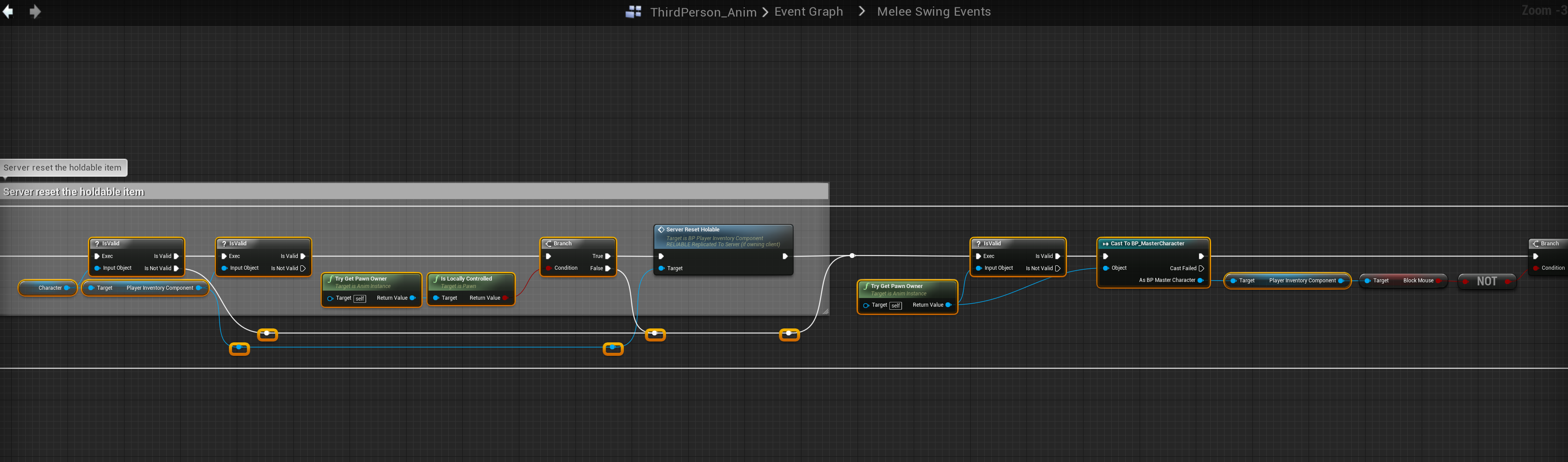Screen dimensions: 1568x462
Task: Expand the chevron after ThirdPerson_Anim
Action: tap(765, 12)
